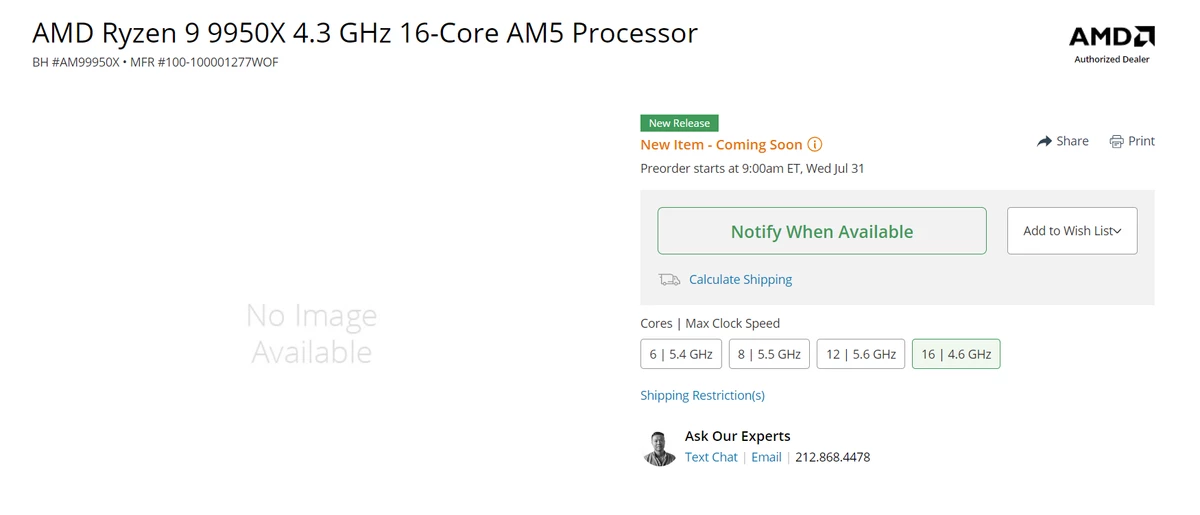Open the Shipping Restriction(s) link
The image size is (1200, 515).
[702, 395]
